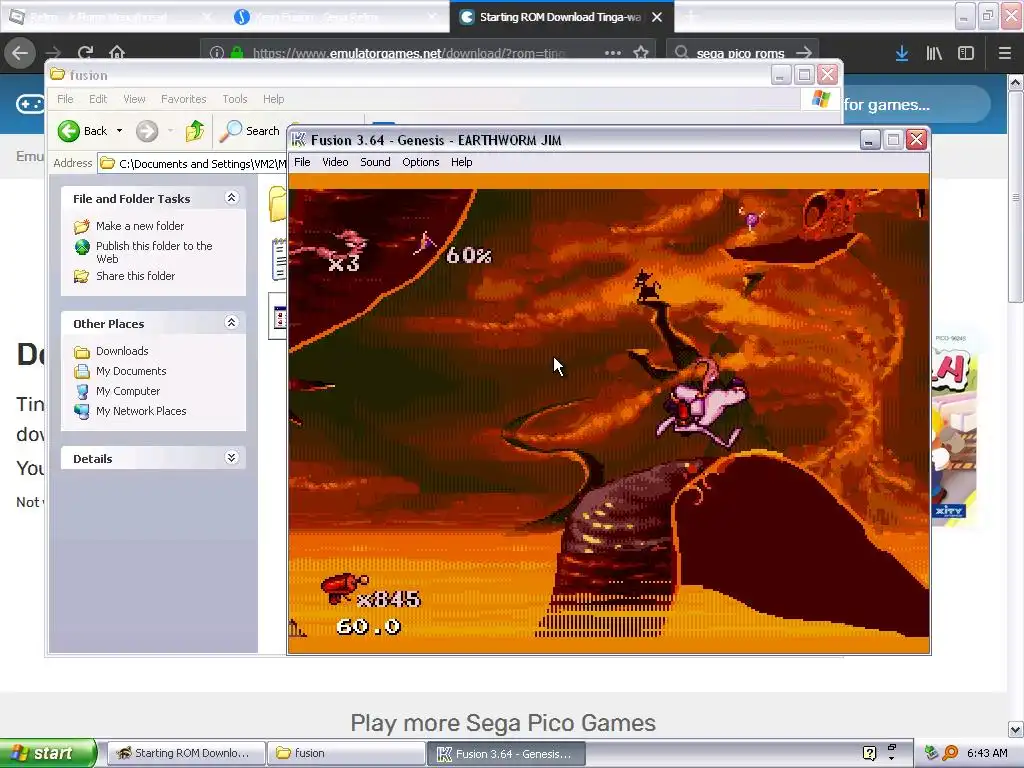
Task: Open the Edit menu in fusion folder window
Action: tap(98, 99)
